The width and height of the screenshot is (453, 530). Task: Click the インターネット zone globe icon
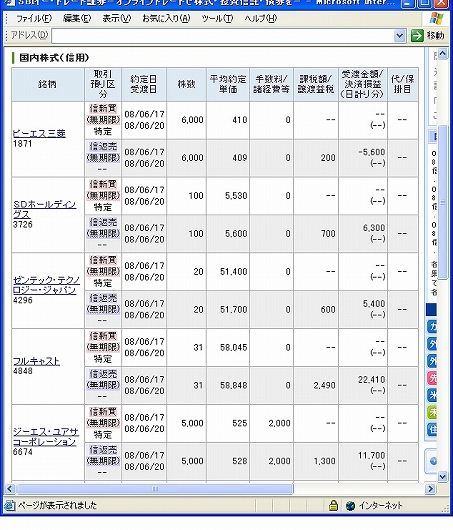[351, 506]
